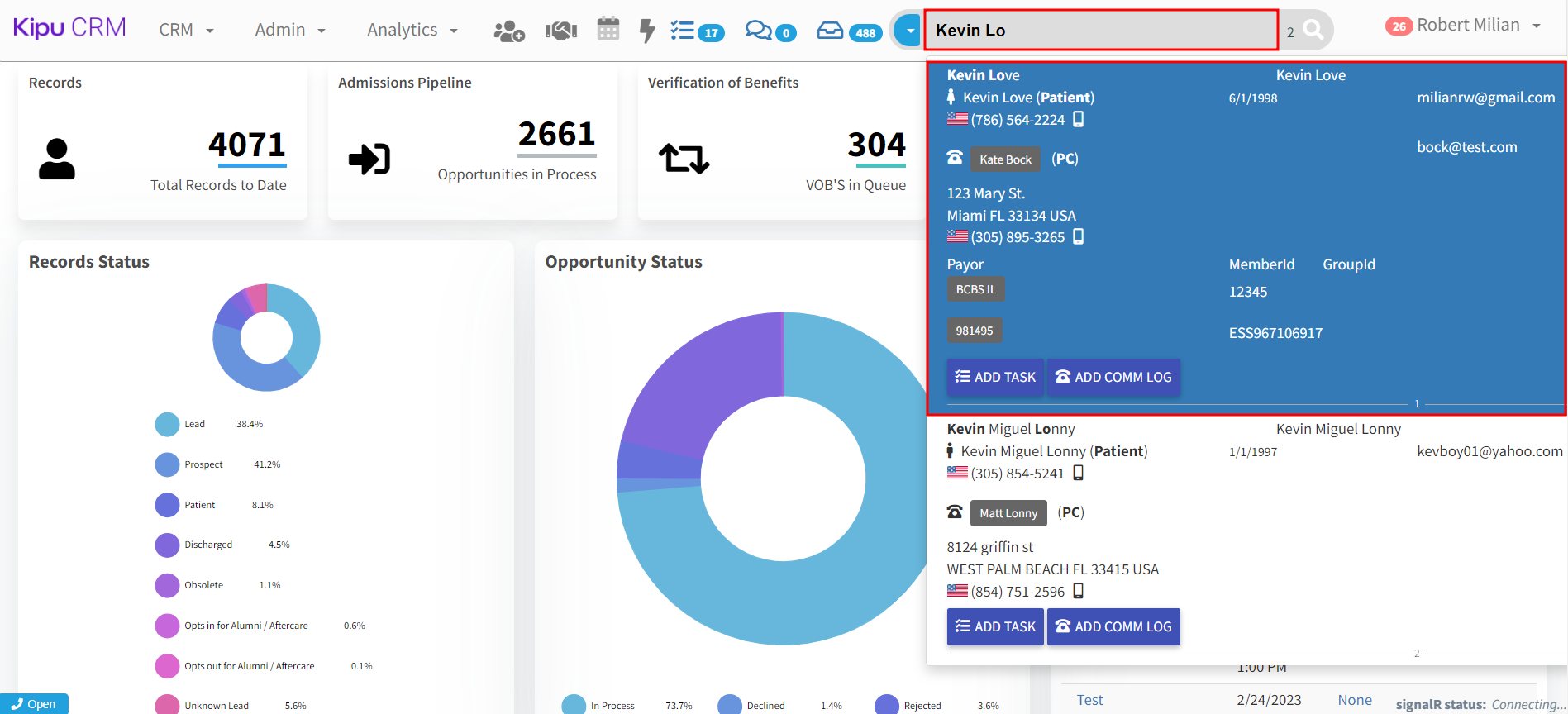The height and width of the screenshot is (714, 1568).
Task: Expand the Admin dropdown menu
Action: click(290, 30)
